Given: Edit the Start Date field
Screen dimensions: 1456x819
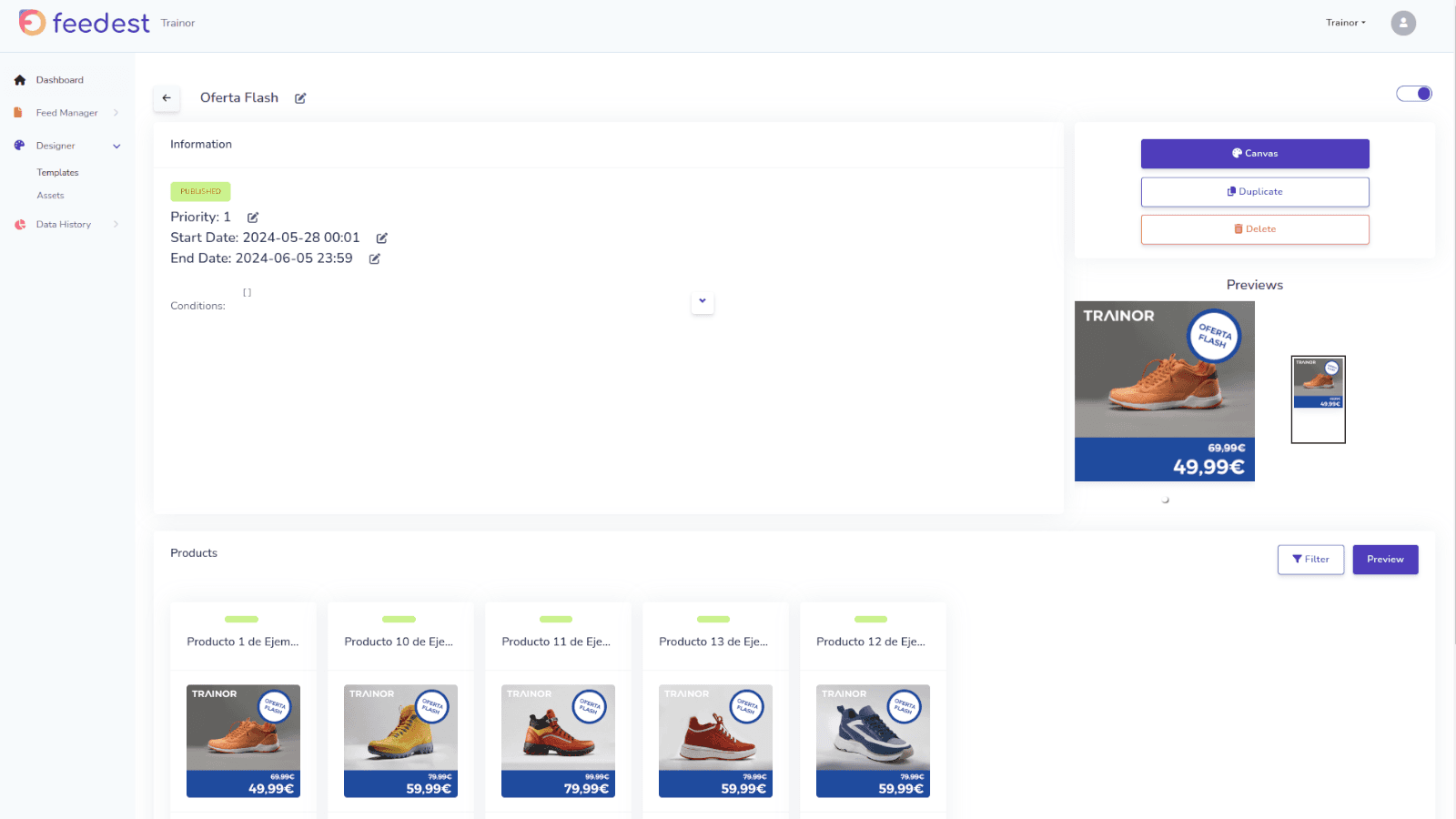Looking at the screenshot, I should (x=382, y=238).
